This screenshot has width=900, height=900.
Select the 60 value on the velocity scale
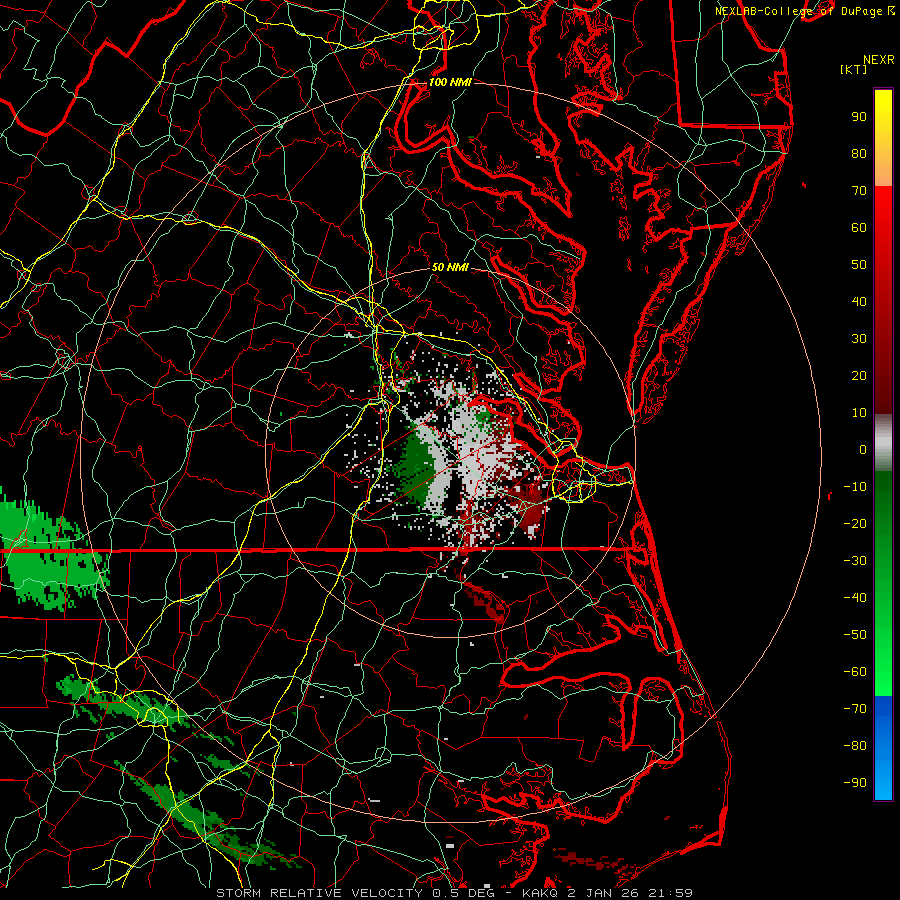859,227
